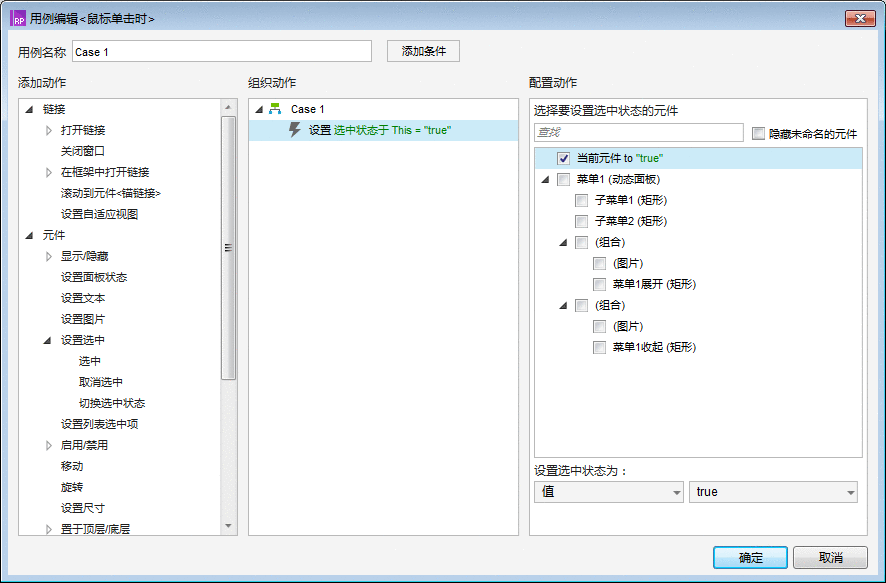Image resolution: width=886 pixels, height=583 pixels.
Task: Select the 取消选中 action
Action: pyautogui.click(x=101, y=382)
